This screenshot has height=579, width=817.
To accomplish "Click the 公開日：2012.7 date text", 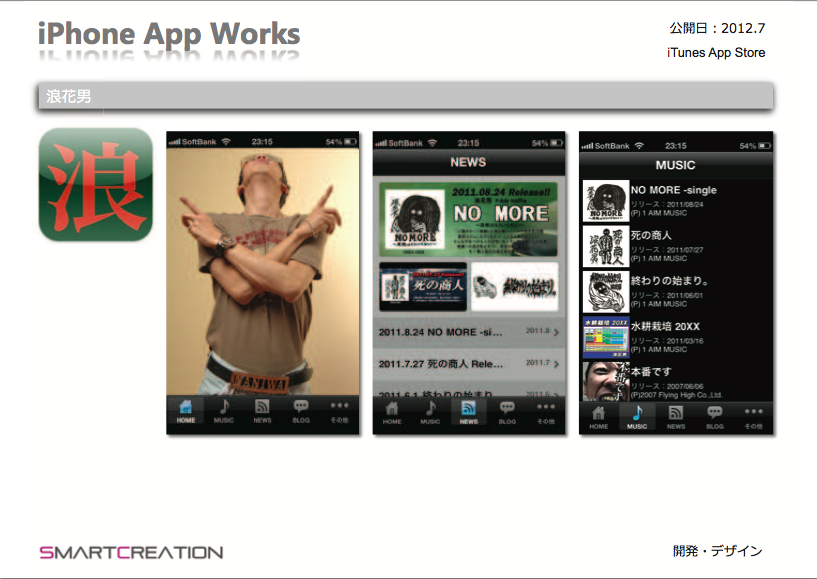I will tap(717, 28).
